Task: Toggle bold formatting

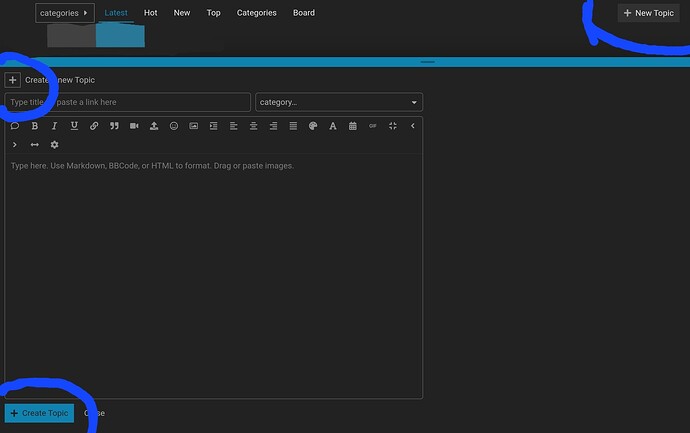Action: click(x=35, y=126)
